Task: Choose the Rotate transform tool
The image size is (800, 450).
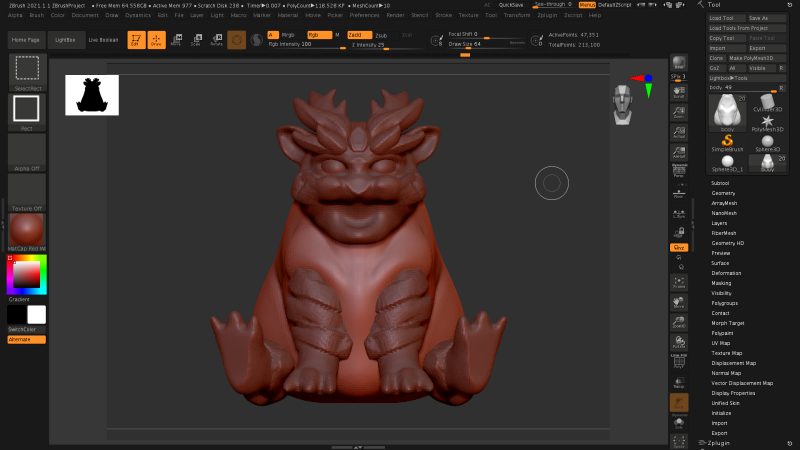Action: [216, 40]
